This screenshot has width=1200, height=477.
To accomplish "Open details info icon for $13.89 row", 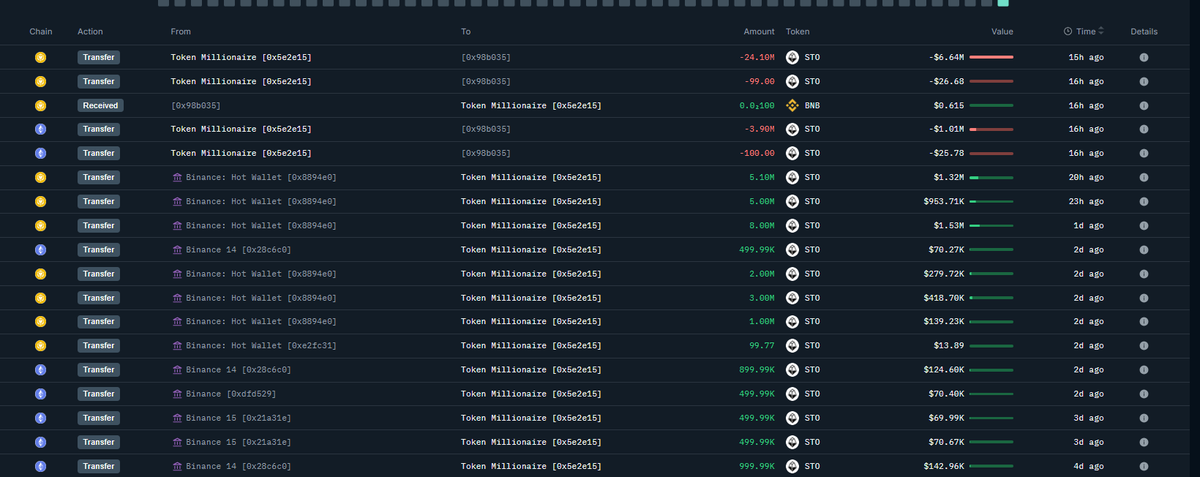I will [x=1143, y=345].
